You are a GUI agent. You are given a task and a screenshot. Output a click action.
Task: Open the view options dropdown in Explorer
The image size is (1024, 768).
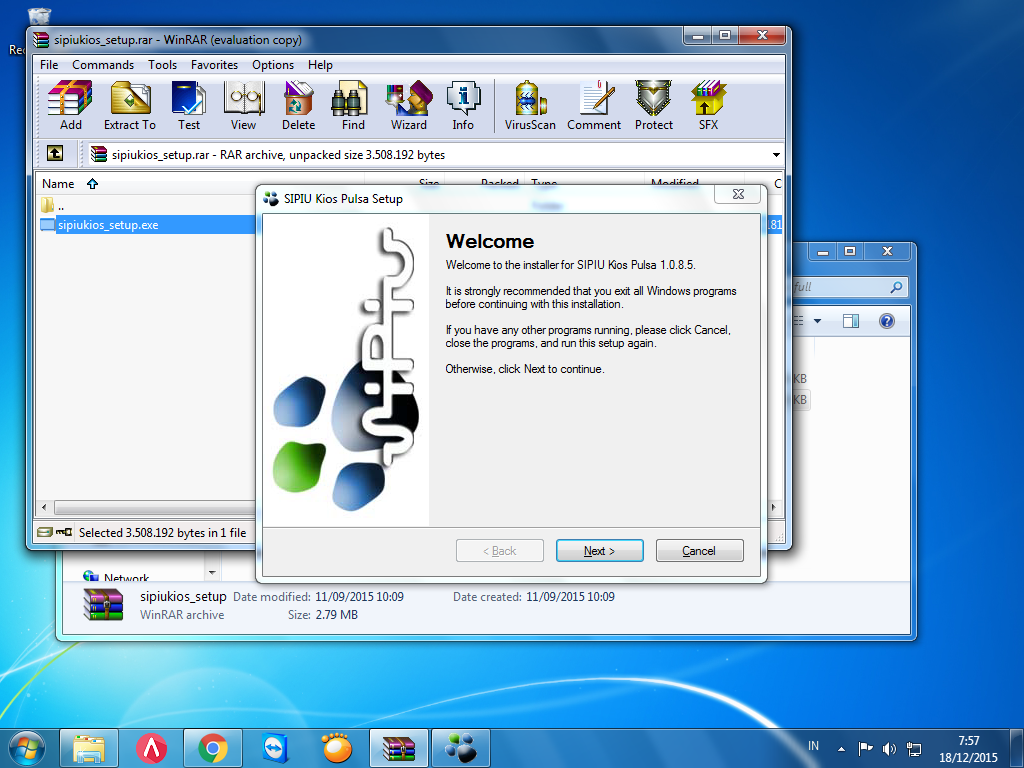tap(818, 321)
